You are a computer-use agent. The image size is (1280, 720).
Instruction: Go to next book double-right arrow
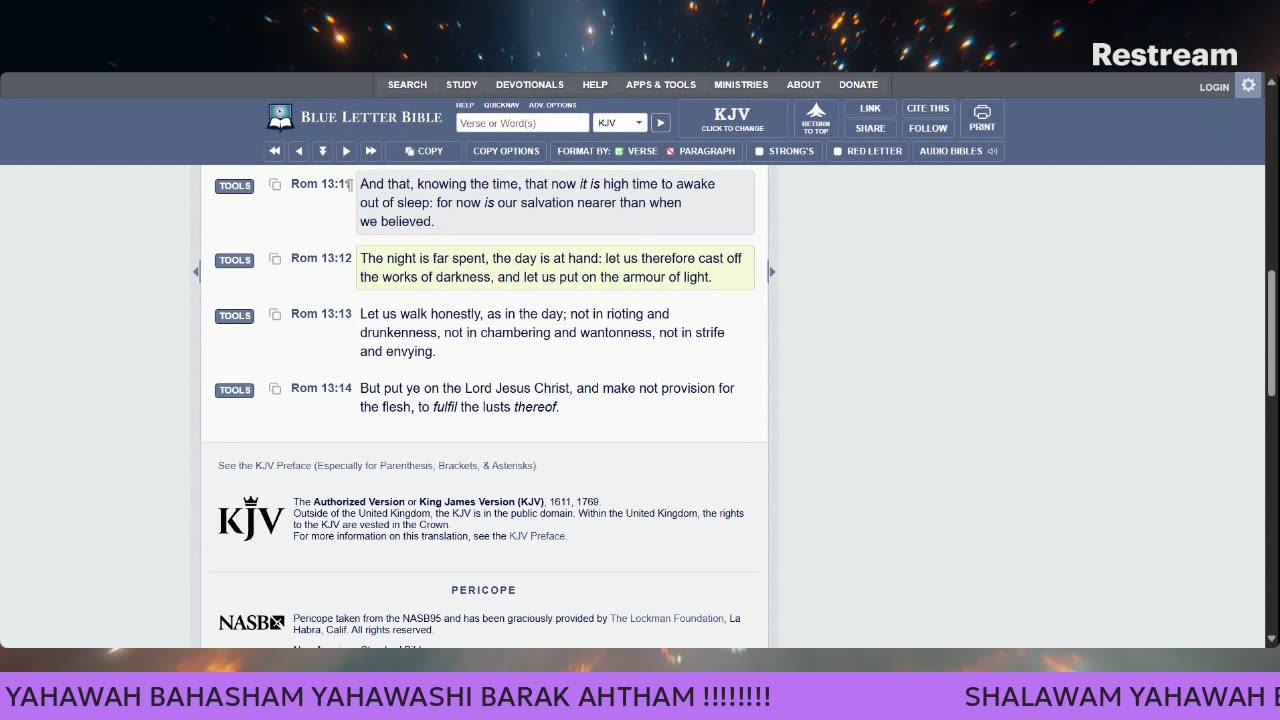pos(370,151)
